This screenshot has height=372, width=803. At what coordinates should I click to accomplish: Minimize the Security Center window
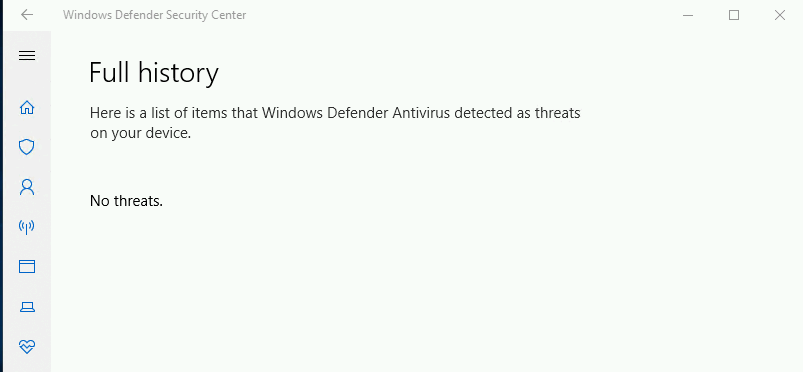tap(688, 15)
